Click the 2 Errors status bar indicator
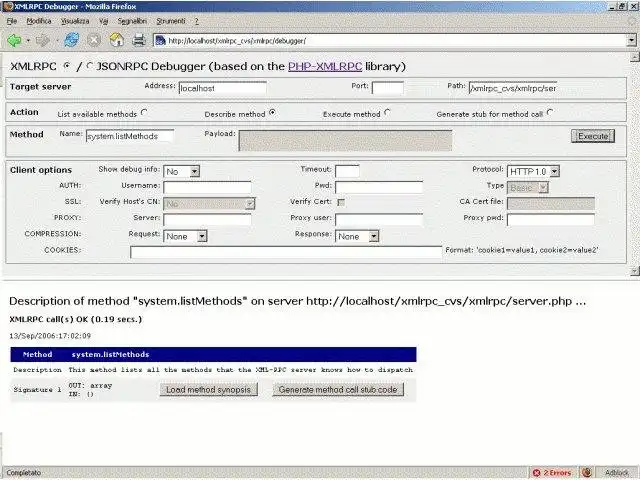This screenshot has width=640, height=480. (x=553, y=473)
